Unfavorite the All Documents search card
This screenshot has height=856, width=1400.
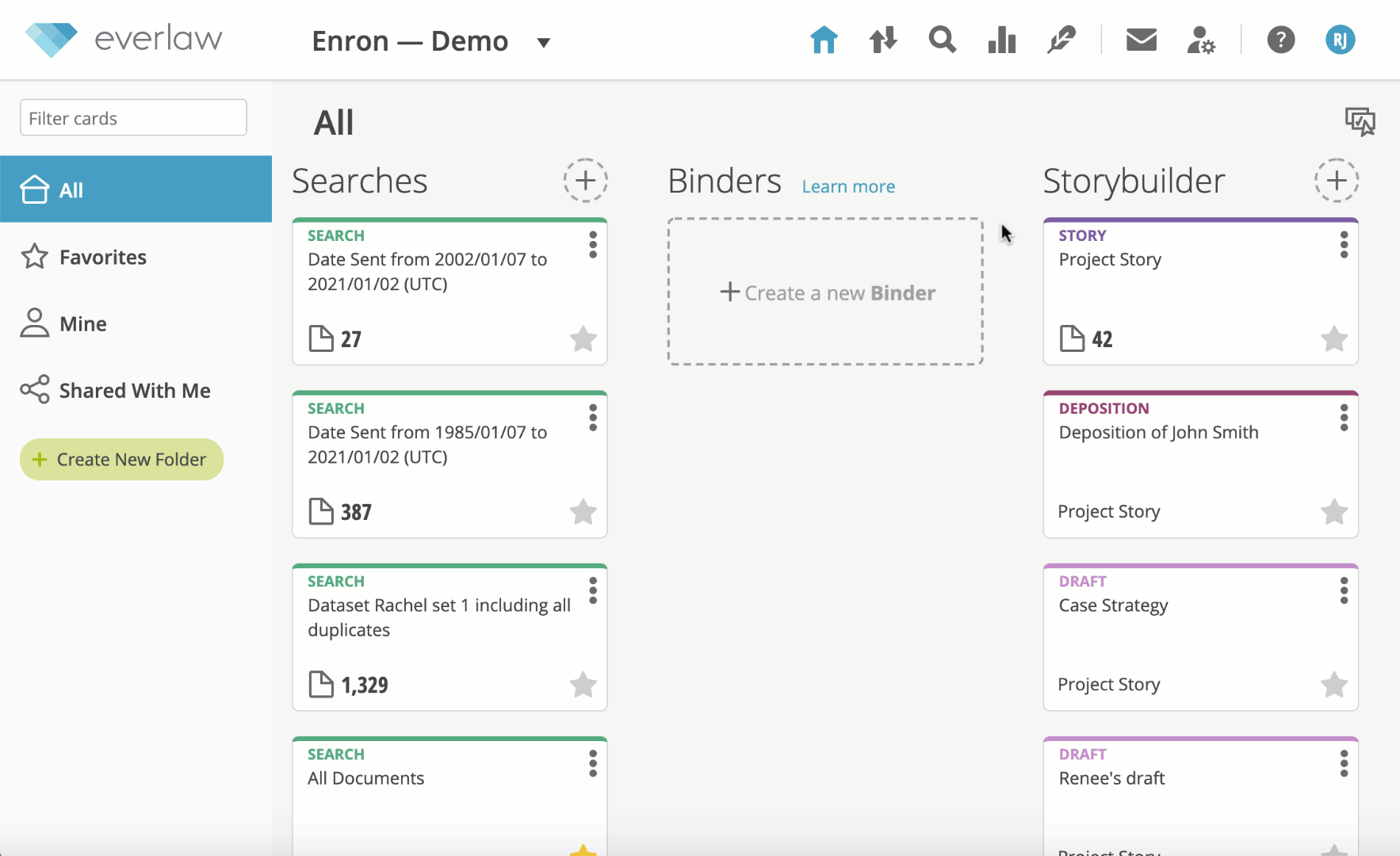(583, 850)
